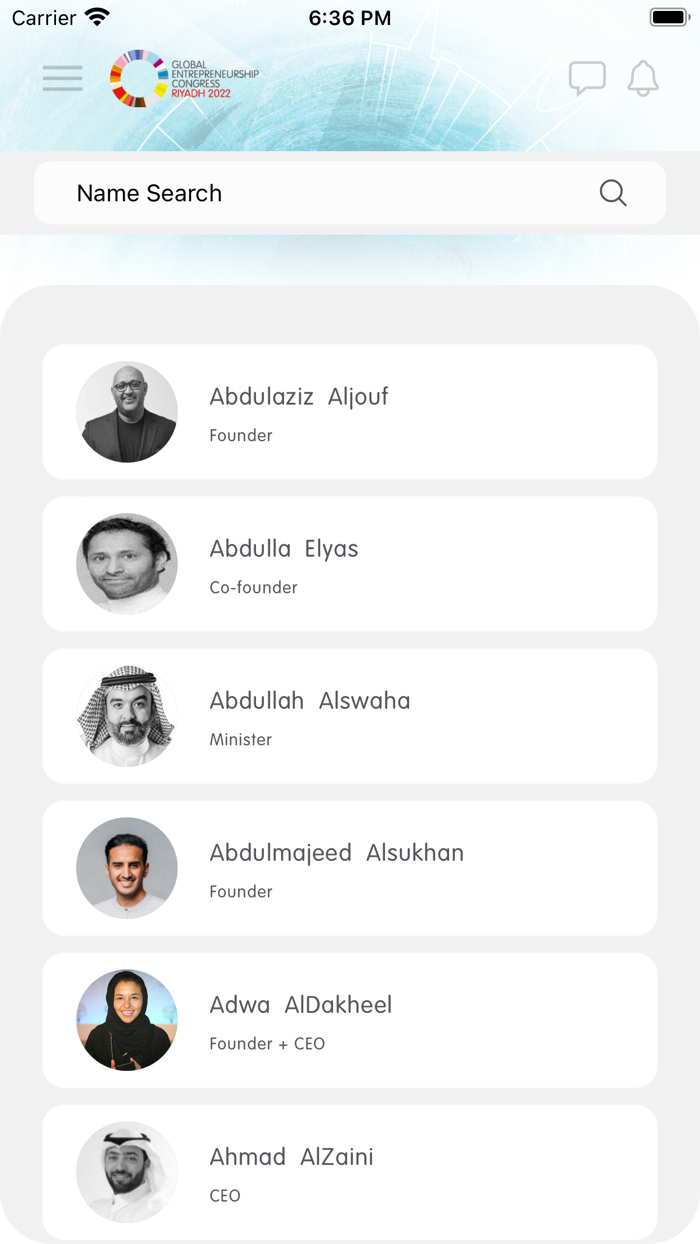700x1244 pixels.
Task: Select the Abdulaziz Aljouf founder entry
Action: click(x=350, y=412)
